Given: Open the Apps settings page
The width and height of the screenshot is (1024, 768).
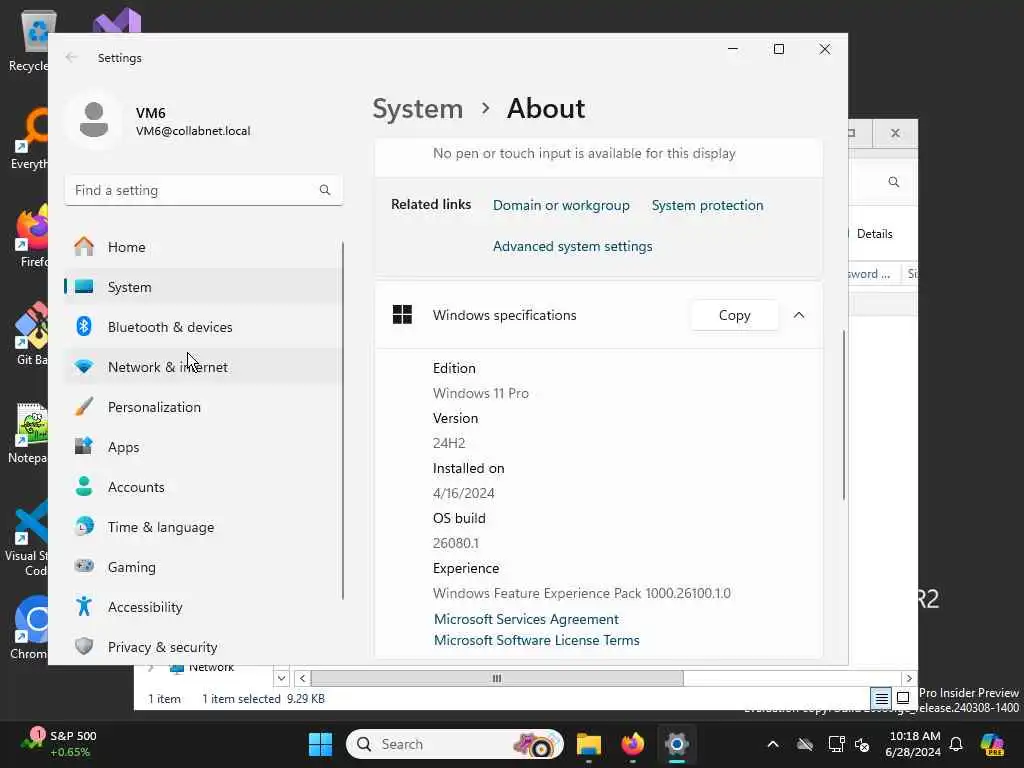Looking at the screenshot, I should [202, 447].
